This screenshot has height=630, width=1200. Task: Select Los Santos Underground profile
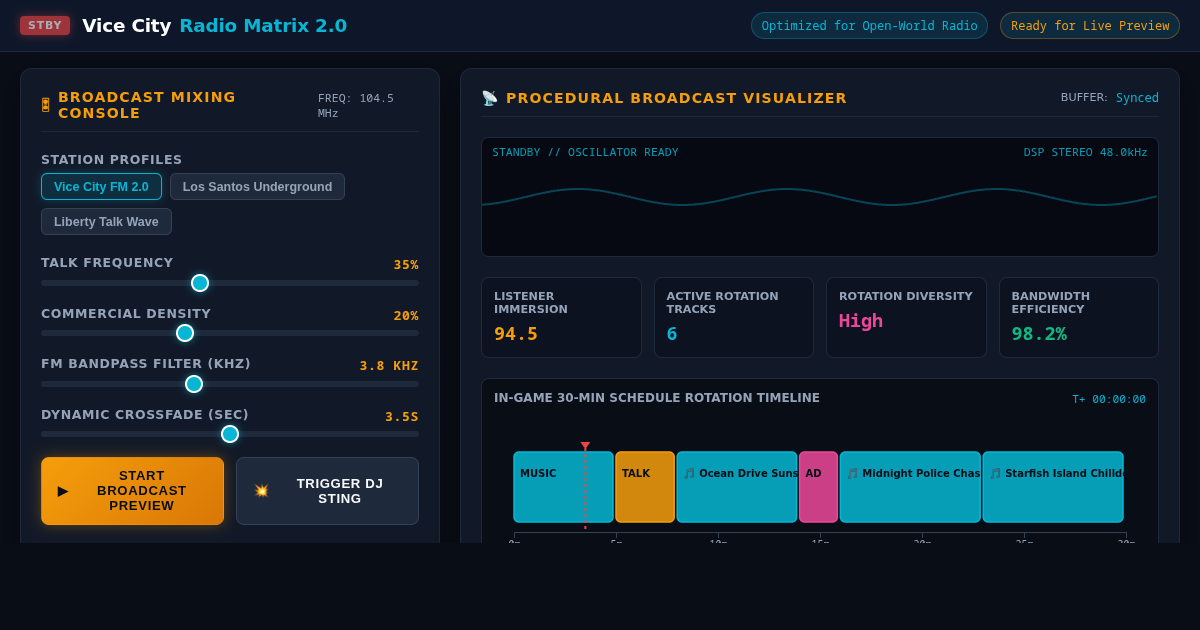(257, 187)
